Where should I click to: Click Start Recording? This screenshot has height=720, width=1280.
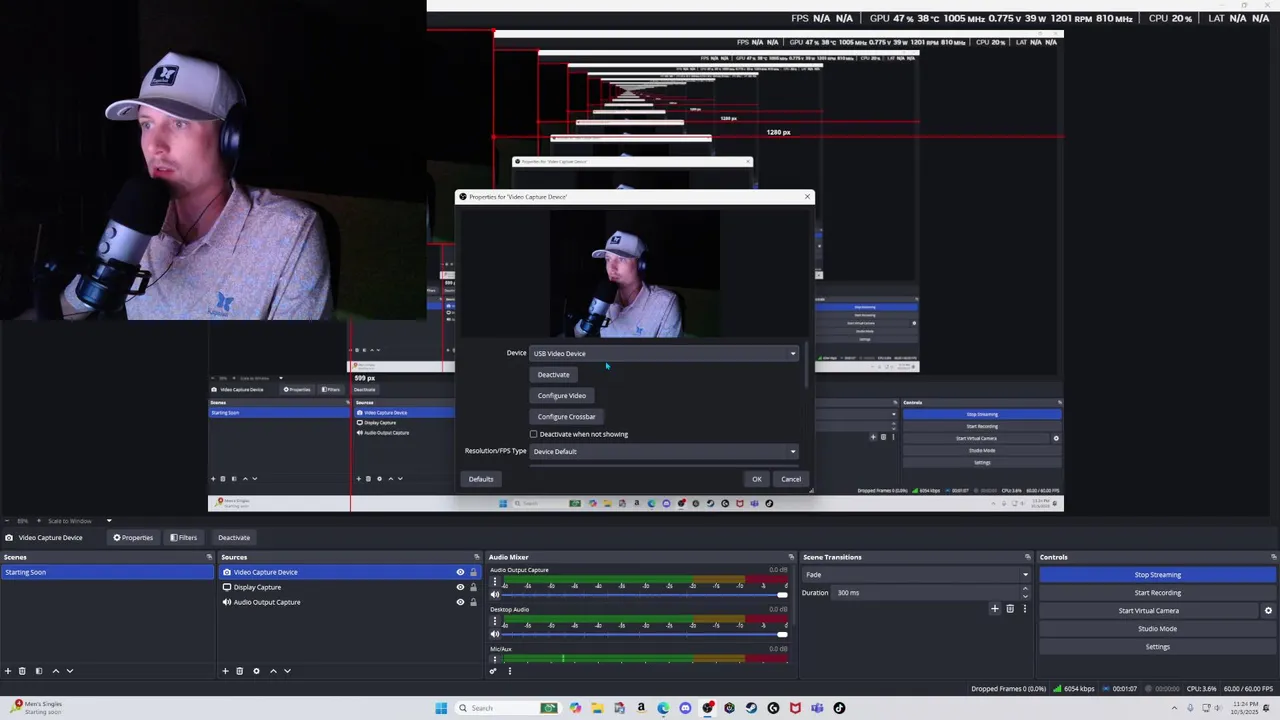point(1157,592)
